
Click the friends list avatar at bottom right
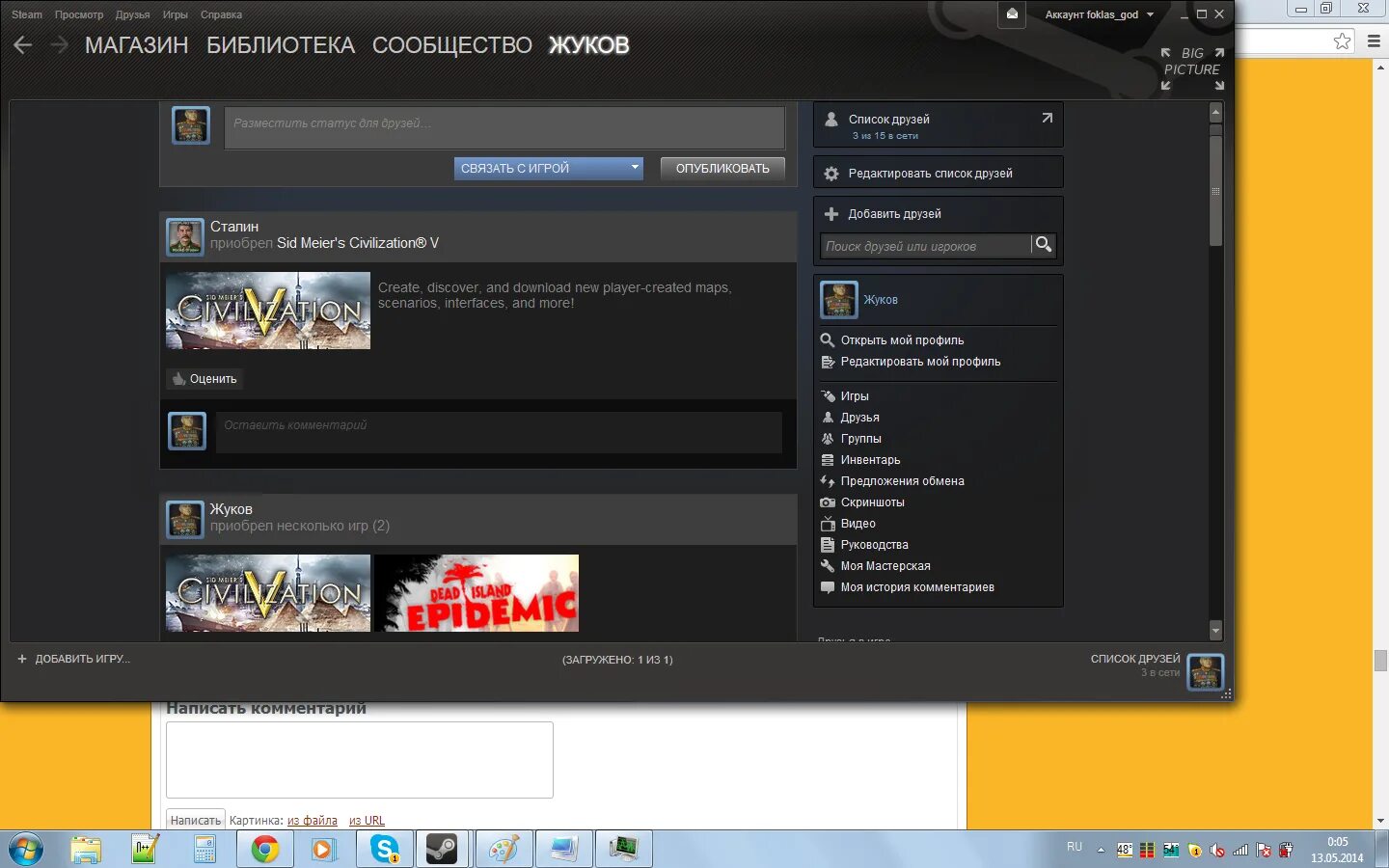(1206, 671)
